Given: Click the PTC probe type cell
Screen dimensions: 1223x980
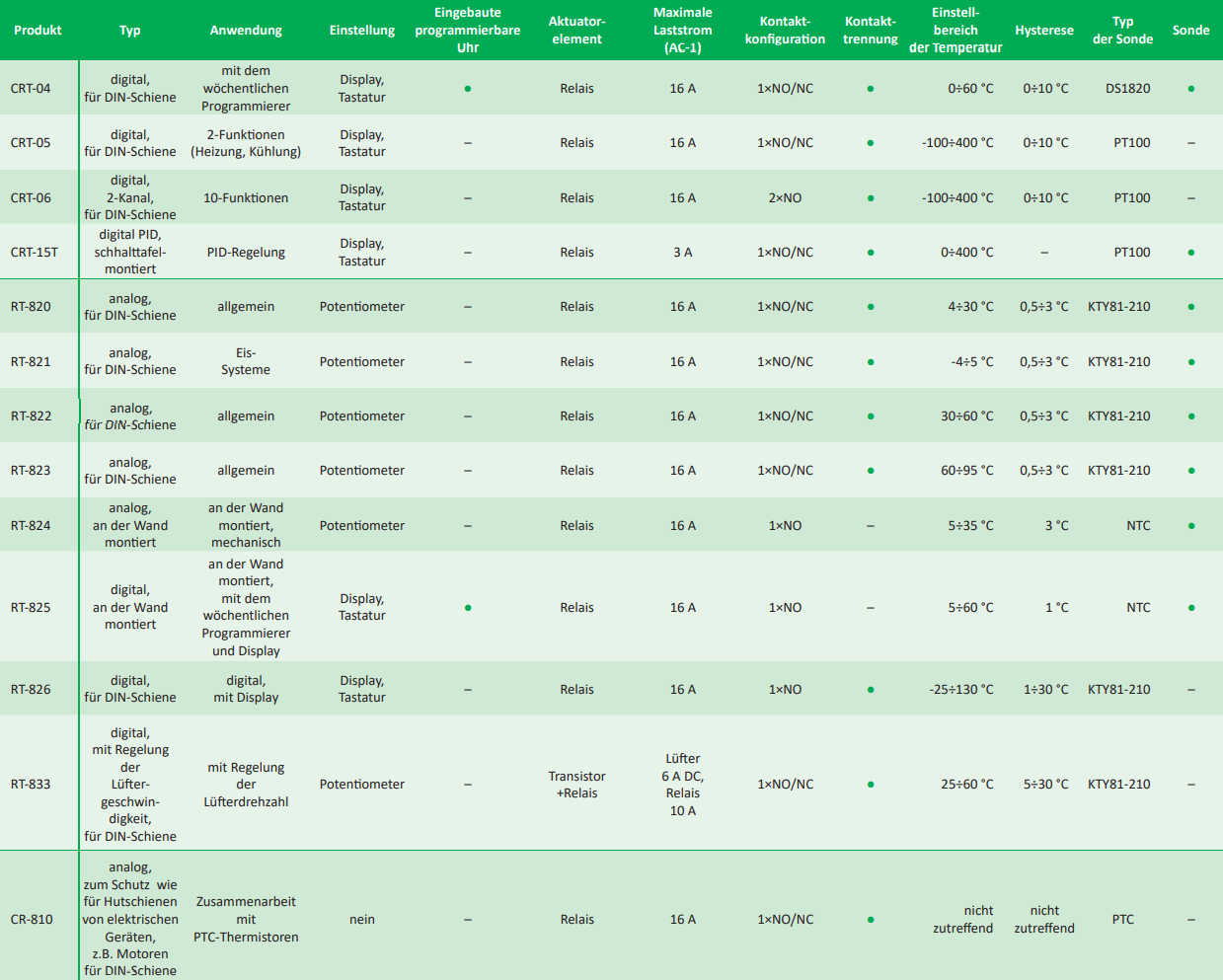Looking at the screenshot, I should click(x=1122, y=920).
